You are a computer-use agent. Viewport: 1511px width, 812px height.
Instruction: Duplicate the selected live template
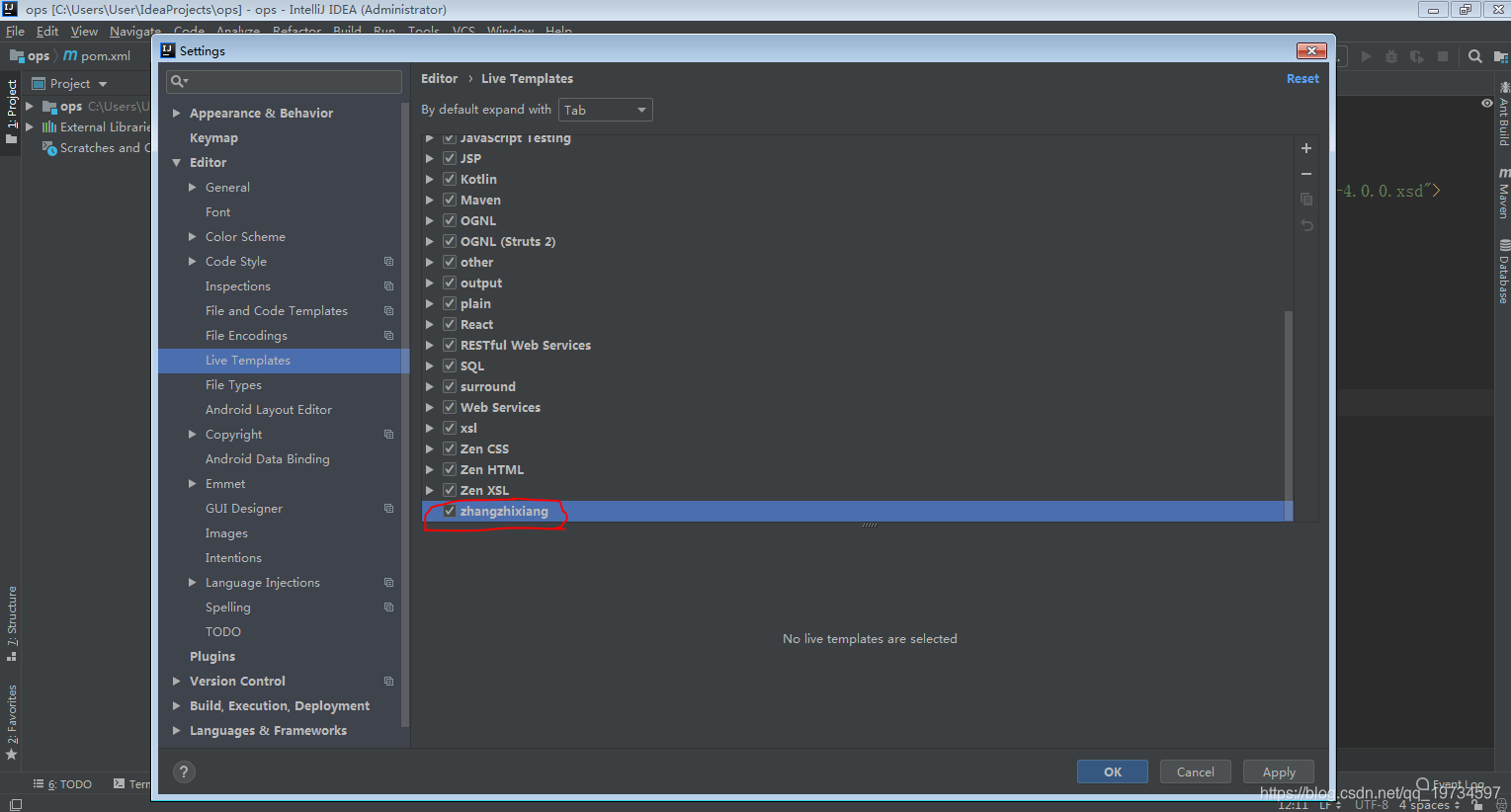pos(1306,200)
